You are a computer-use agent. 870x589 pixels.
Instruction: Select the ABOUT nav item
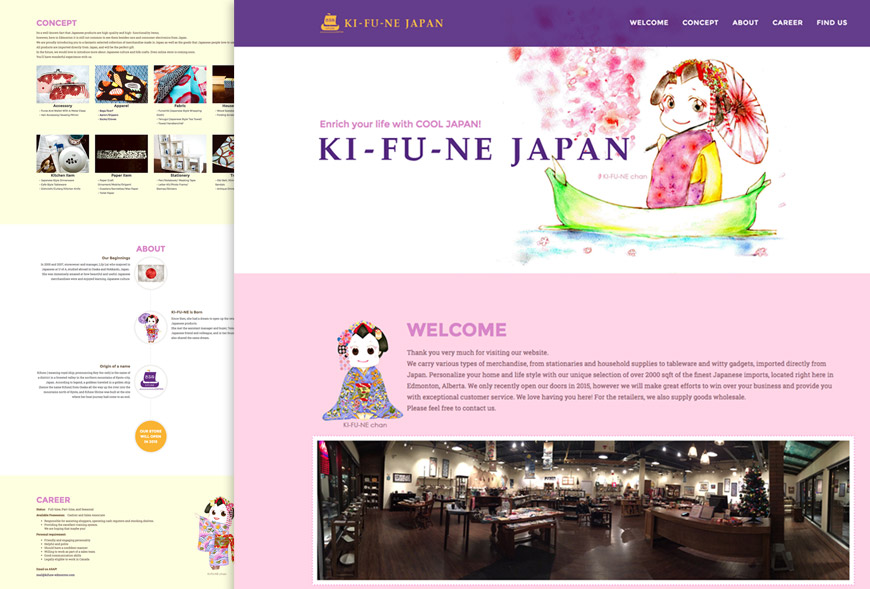point(745,23)
